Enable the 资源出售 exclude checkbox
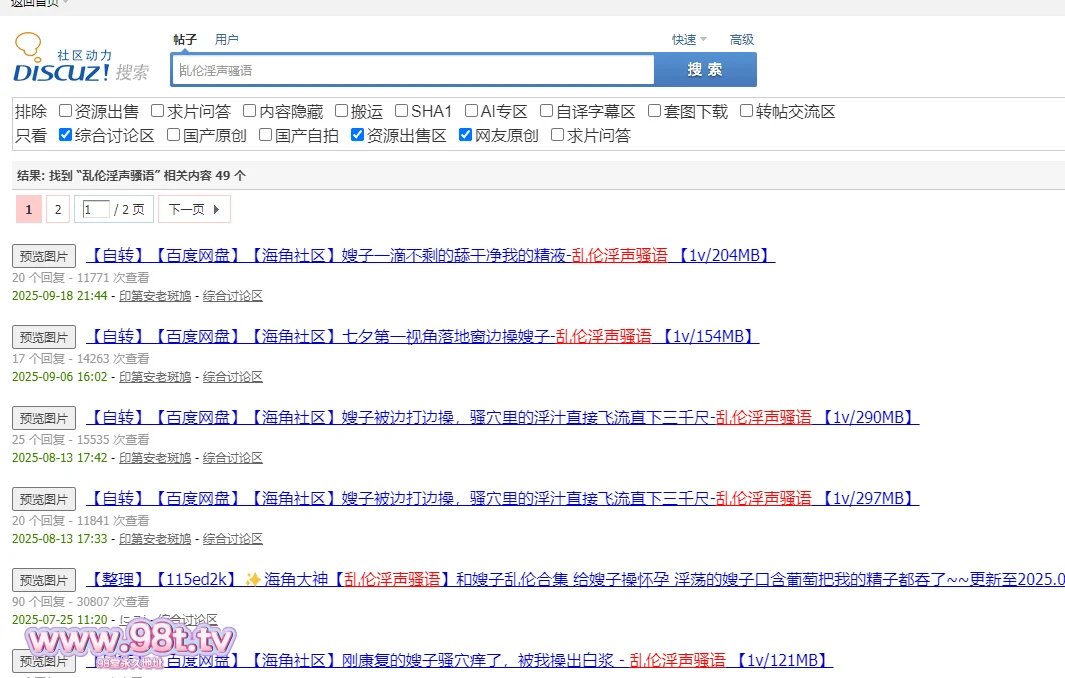 (66, 111)
